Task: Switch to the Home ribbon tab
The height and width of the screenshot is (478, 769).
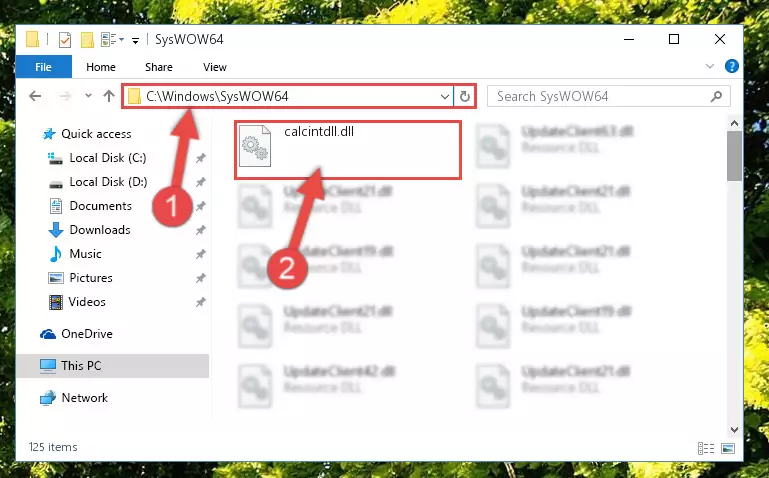Action: pos(101,67)
